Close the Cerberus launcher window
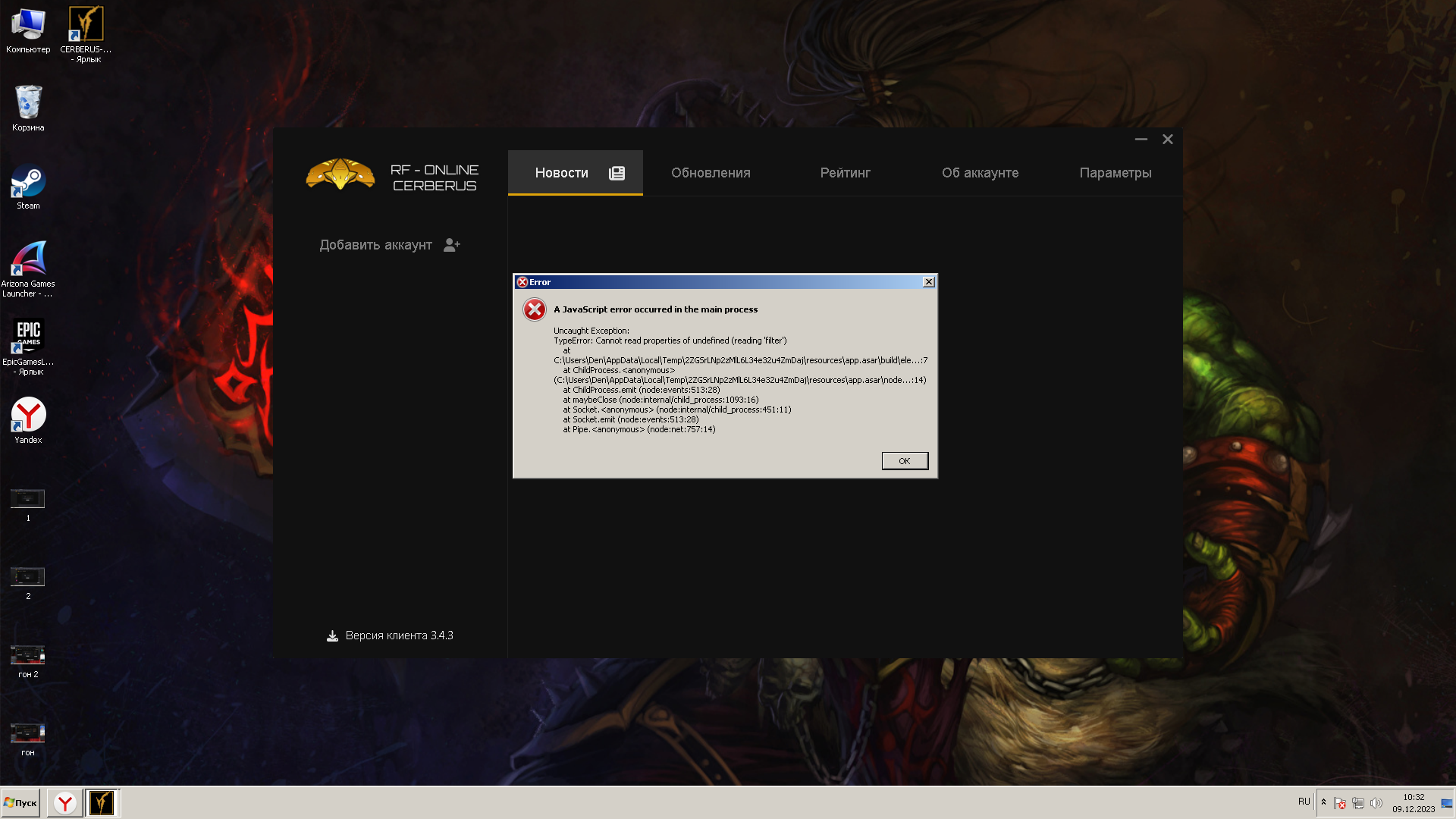Image resolution: width=1456 pixels, height=819 pixels. [x=1168, y=140]
